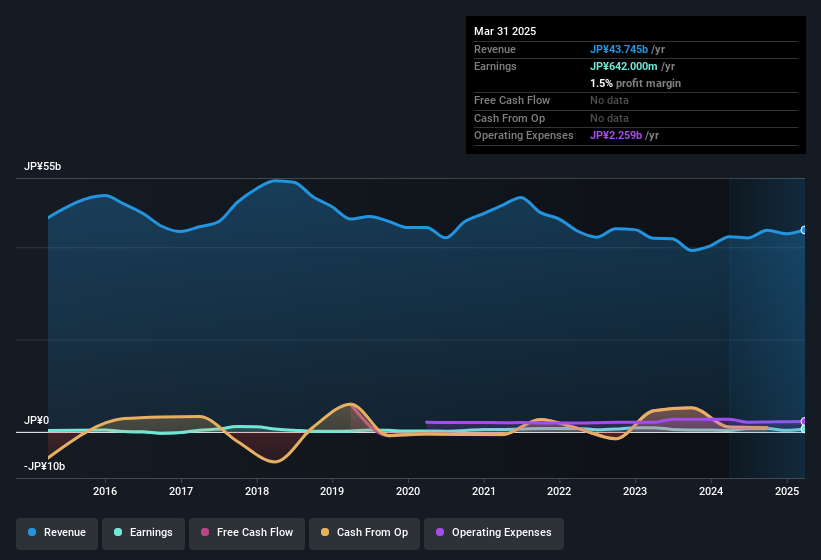Toggle the Operating Expenses legend button
Image resolution: width=821 pixels, height=560 pixels.
[494, 533]
